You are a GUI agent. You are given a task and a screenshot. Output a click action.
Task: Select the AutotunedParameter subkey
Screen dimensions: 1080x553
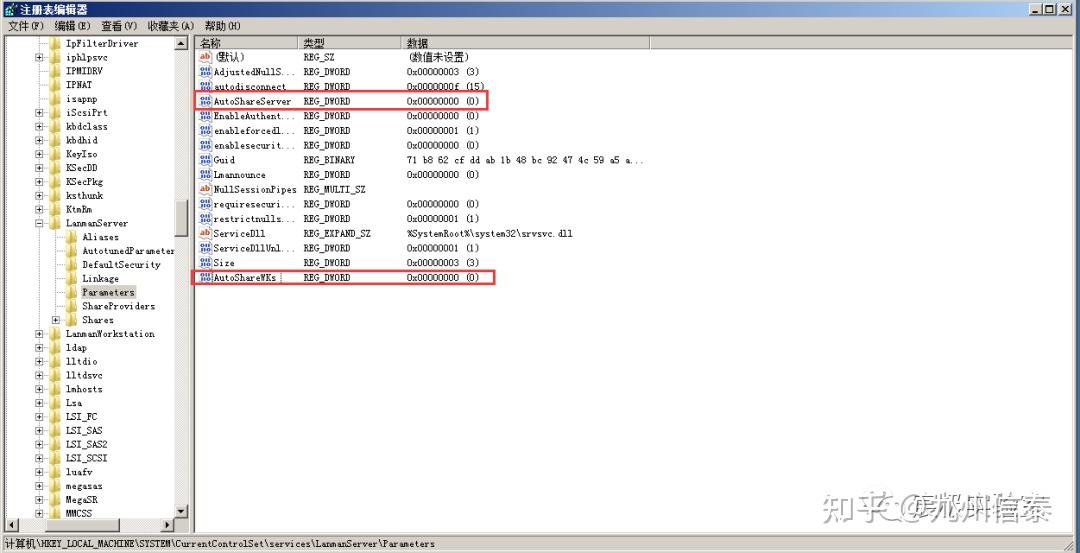(x=128, y=251)
